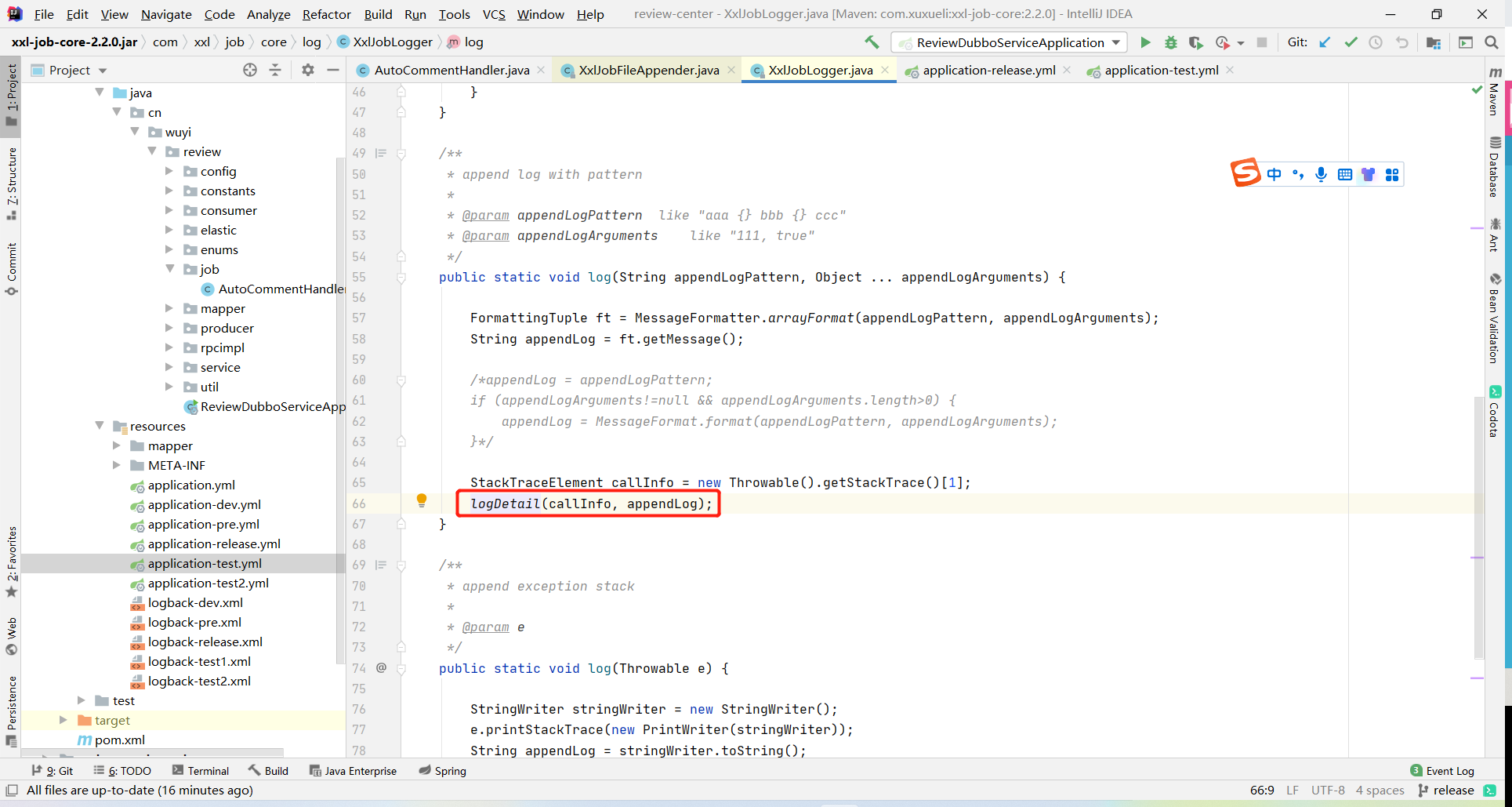Open the Git commit checkmark icon
The image size is (1512, 807).
[x=1350, y=42]
